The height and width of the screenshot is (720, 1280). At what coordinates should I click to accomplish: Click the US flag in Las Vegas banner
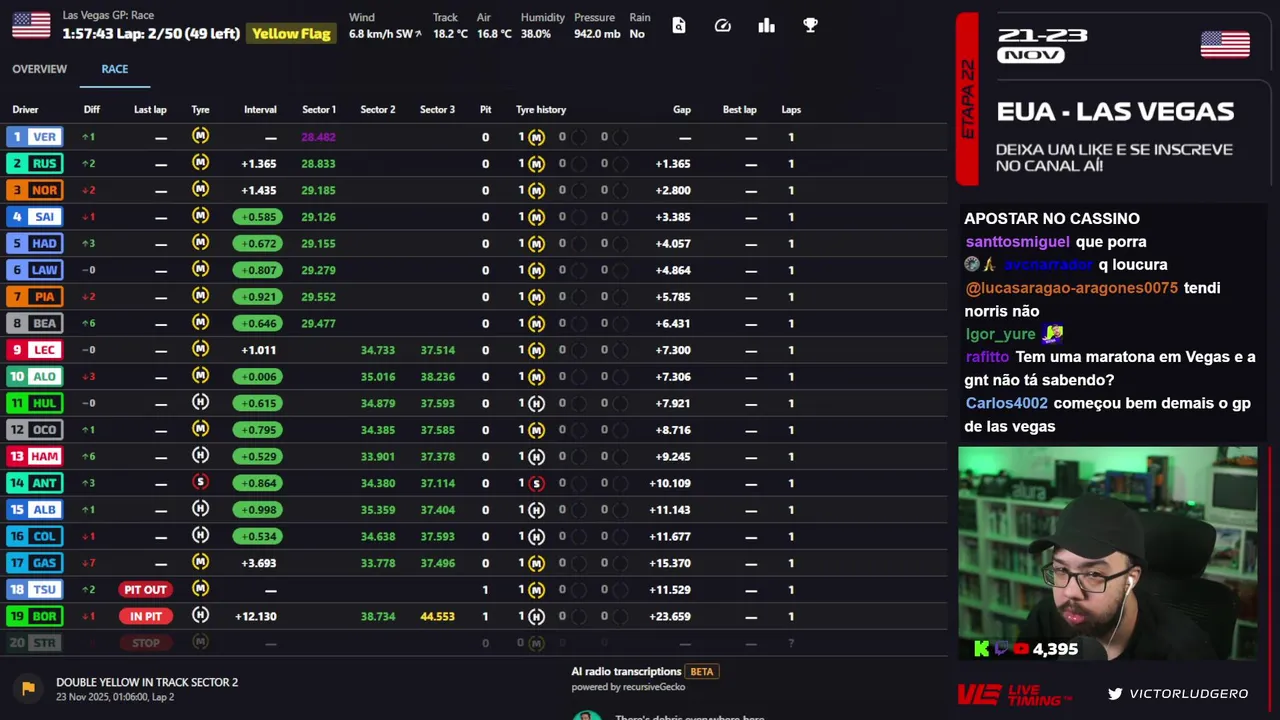1225,45
